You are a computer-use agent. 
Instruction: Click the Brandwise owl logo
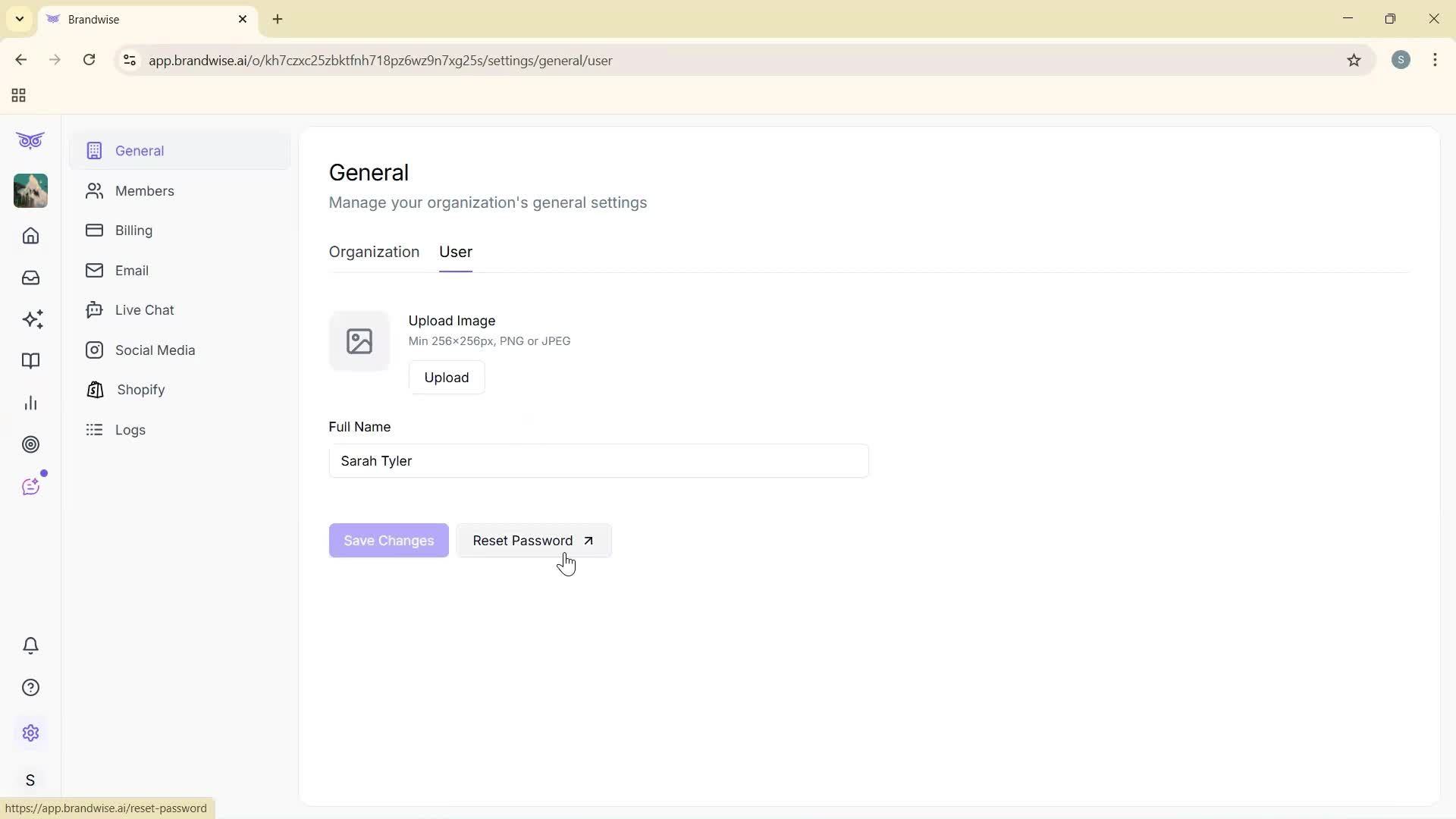30,140
